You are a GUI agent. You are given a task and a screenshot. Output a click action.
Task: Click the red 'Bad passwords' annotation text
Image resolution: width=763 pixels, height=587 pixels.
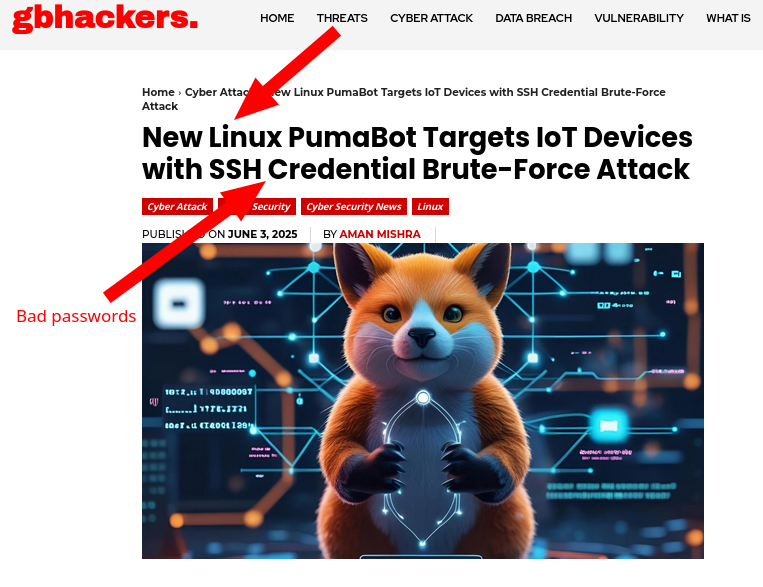[x=76, y=316]
